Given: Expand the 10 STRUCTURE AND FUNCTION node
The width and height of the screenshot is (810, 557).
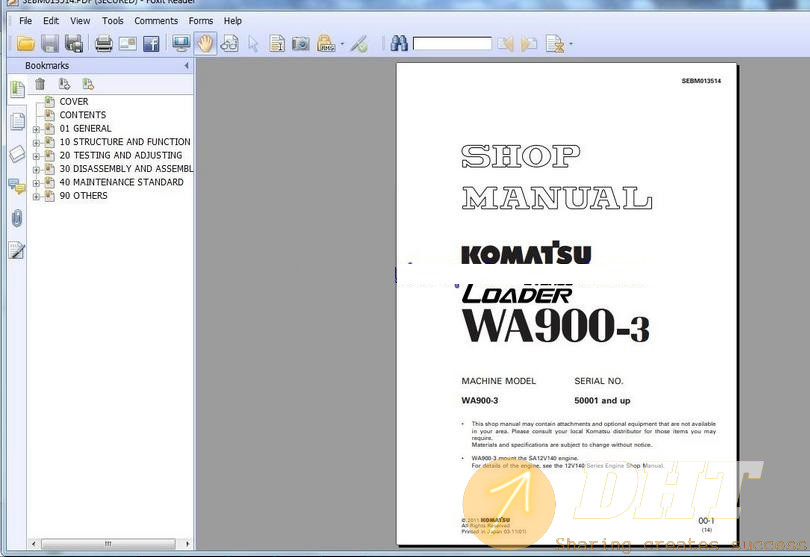Looking at the screenshot, I should [x=36, y=143].
